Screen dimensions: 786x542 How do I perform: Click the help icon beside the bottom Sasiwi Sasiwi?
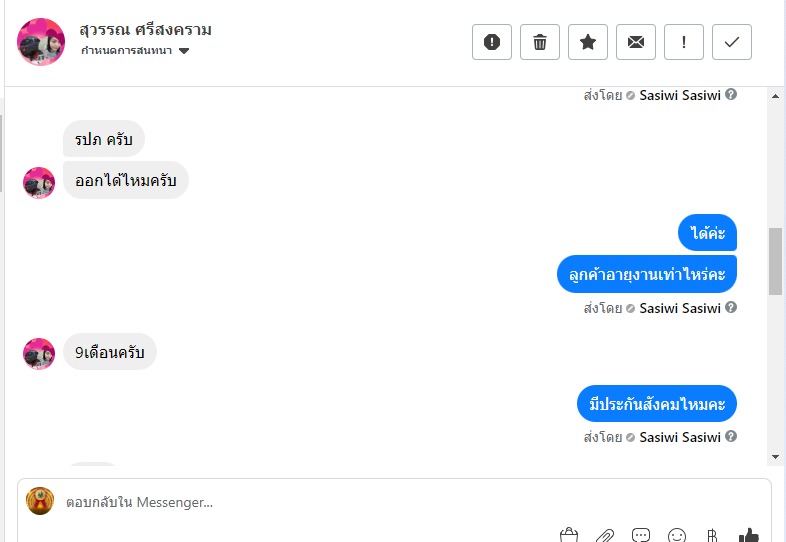pos(731,436)
